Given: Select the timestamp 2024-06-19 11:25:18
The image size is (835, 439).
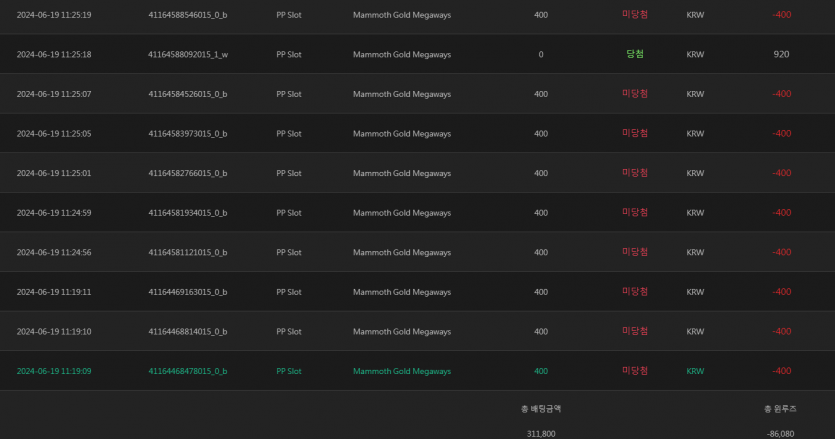Looking at the screenshot, I should (x=54, y=54).
